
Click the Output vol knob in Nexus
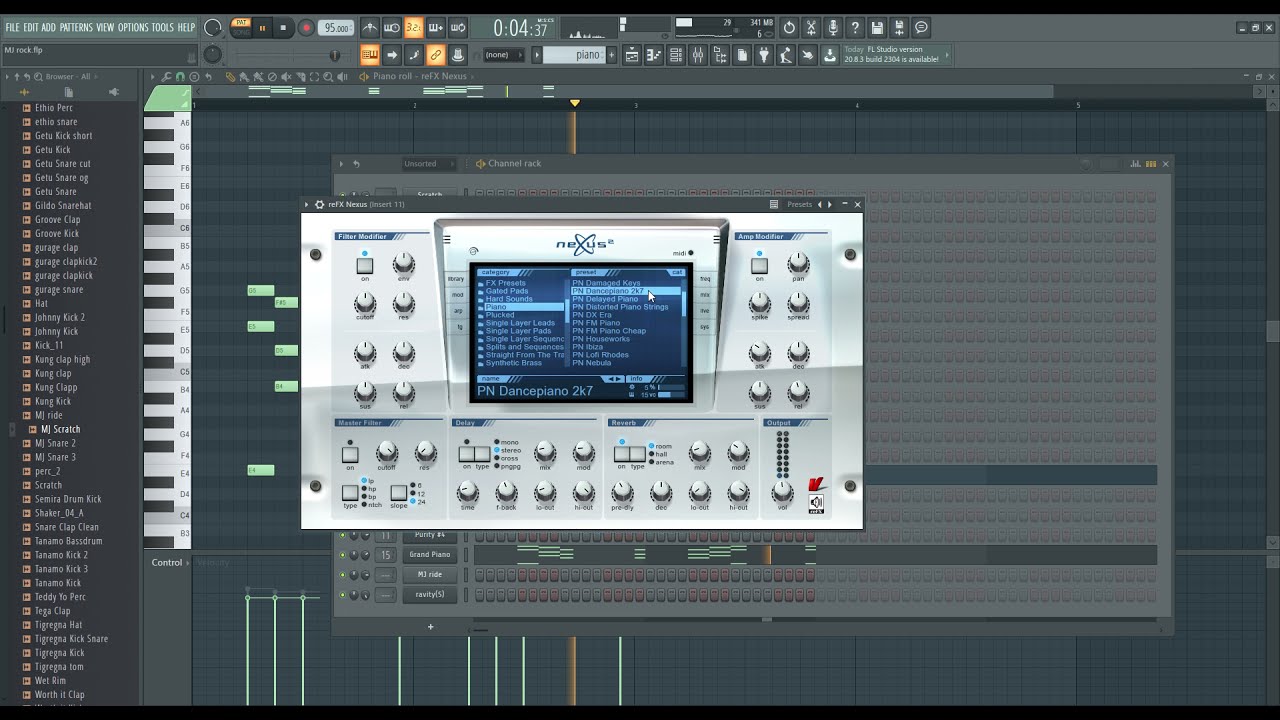pyautogui.click(x=783, y=491)
